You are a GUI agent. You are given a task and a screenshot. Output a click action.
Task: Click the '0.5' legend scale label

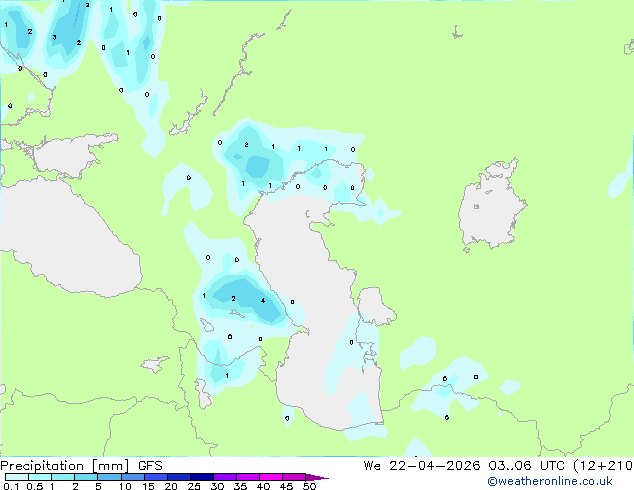(x=35, y=486)
